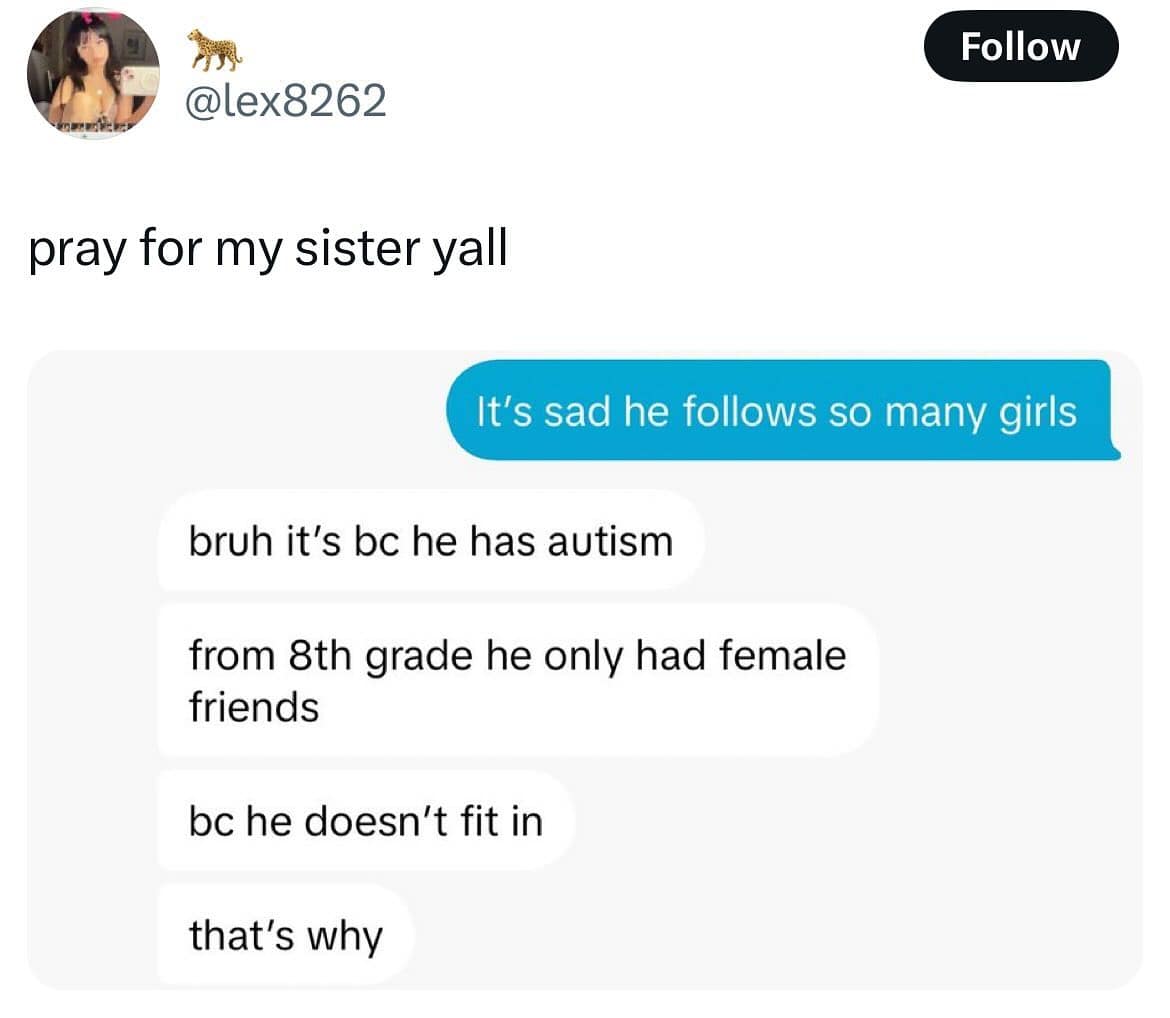Tap the 'bc he doesn't fit in' message bubble
Screen dimensions: 1170x1018
coord(366,820)
